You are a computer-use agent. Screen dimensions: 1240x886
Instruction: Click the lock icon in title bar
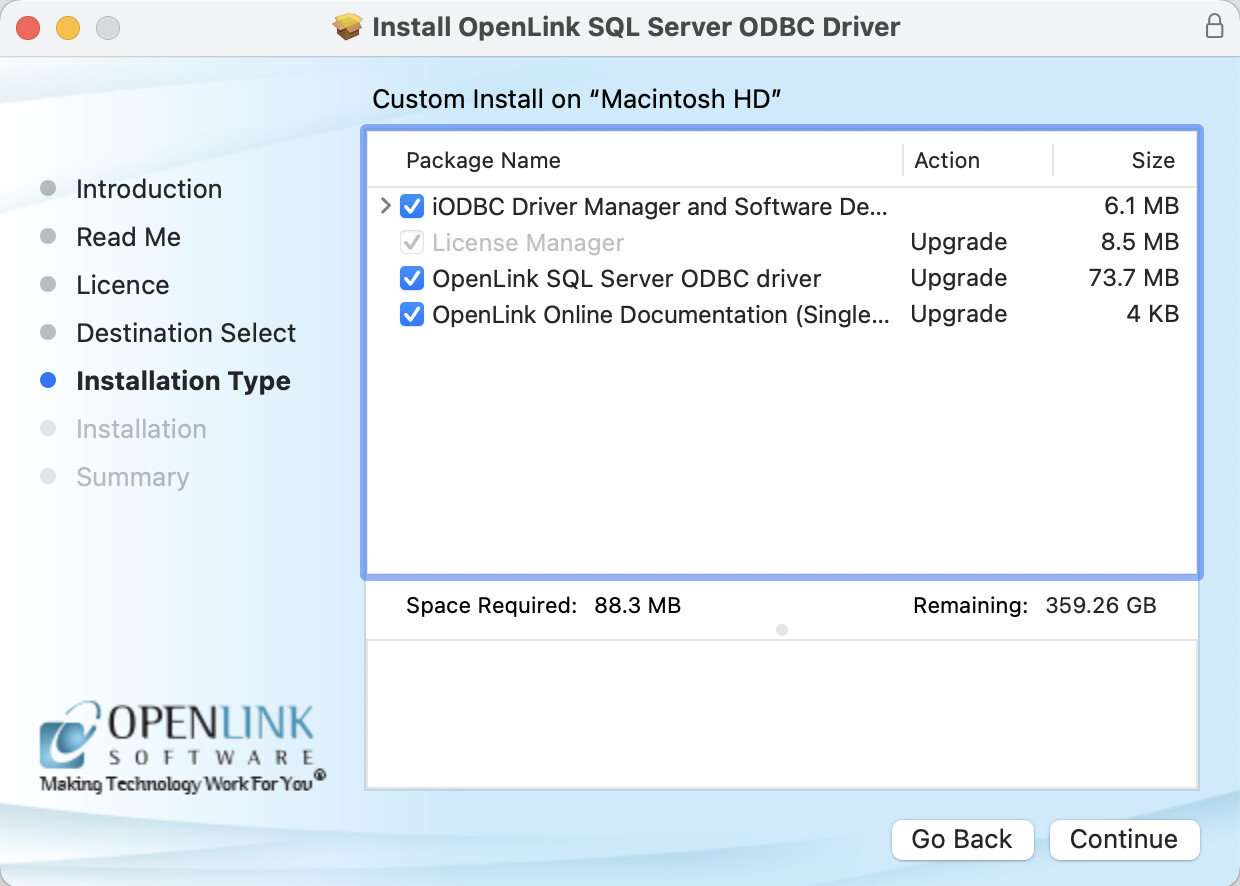point(1214,27)
